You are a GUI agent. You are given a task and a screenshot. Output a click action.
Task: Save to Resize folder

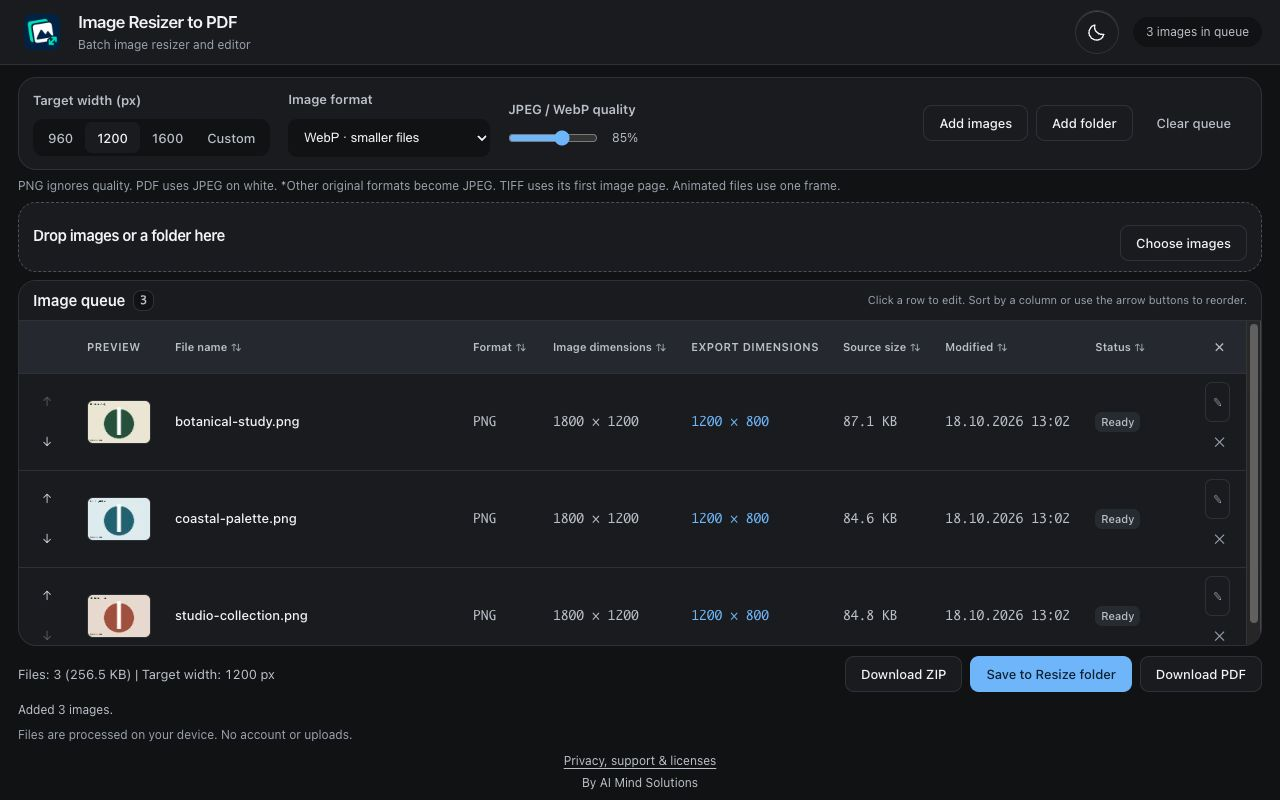click(1051, 674)
